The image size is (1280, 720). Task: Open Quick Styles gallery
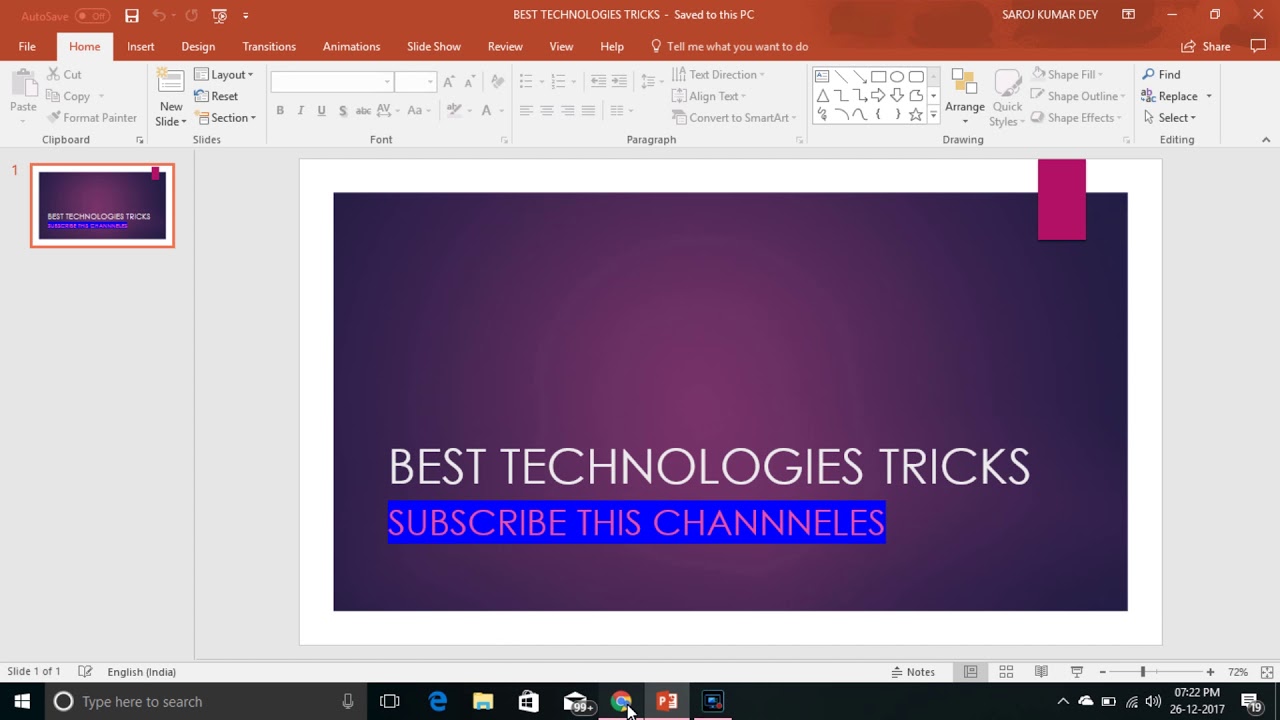click(x=1006, y=98)
